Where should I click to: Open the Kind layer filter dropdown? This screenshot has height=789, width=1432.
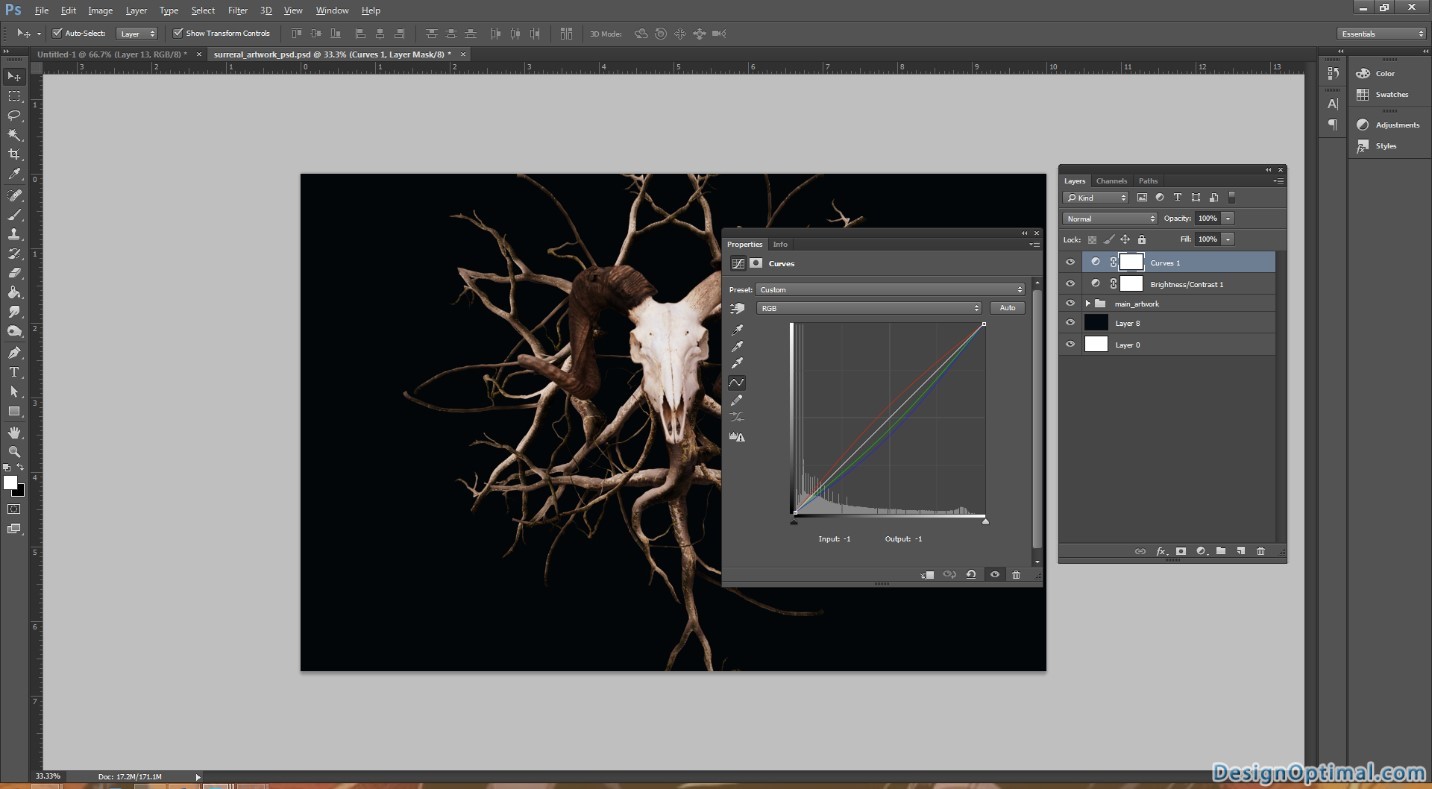[1096, 198]
